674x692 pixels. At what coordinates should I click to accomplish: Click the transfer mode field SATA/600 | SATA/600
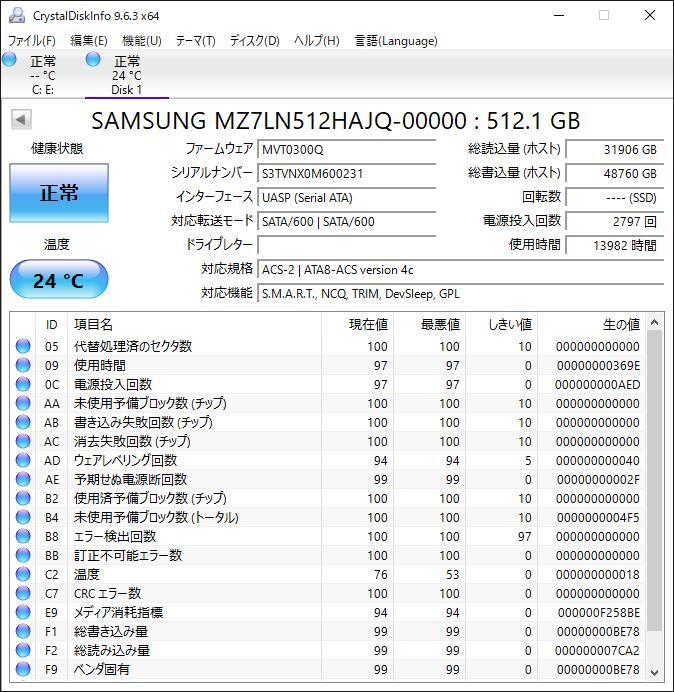point(347,221)
